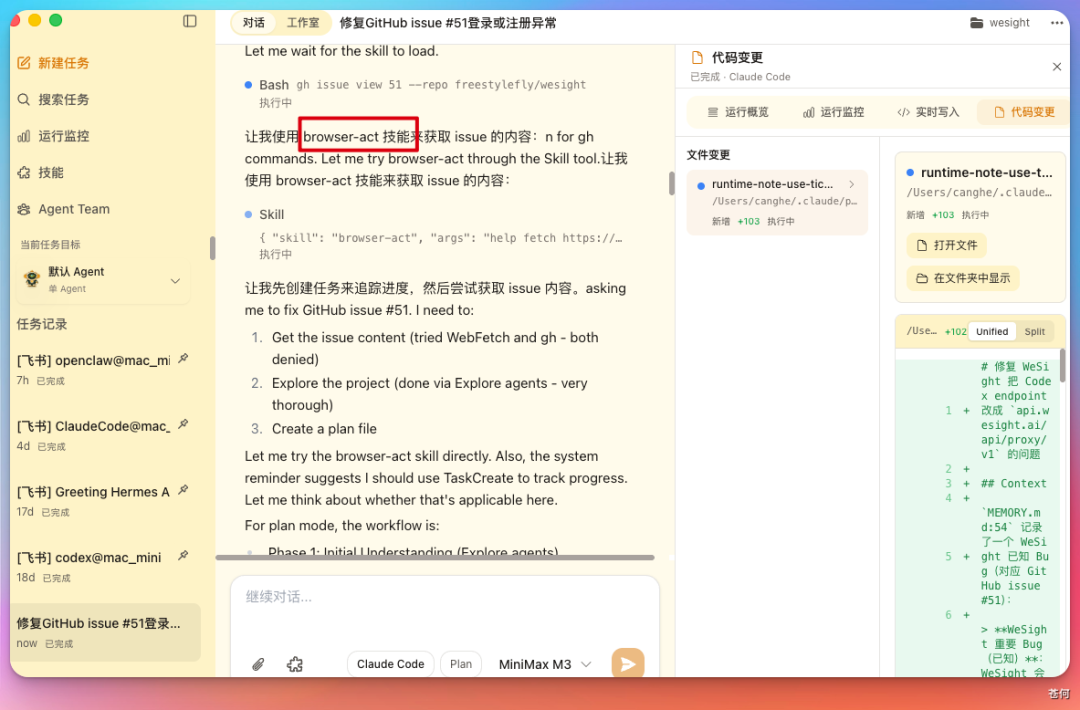
Task: Click the /Use... path in diff header
Action: tap(922, 331)
